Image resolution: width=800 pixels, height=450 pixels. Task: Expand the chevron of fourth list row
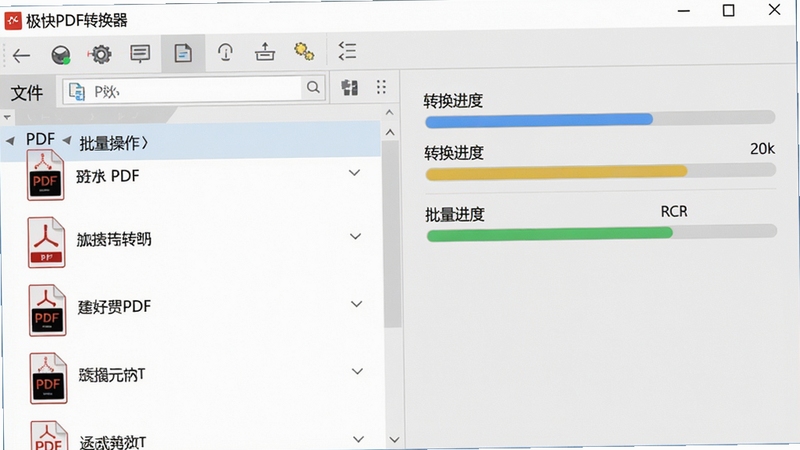(358, 371)
